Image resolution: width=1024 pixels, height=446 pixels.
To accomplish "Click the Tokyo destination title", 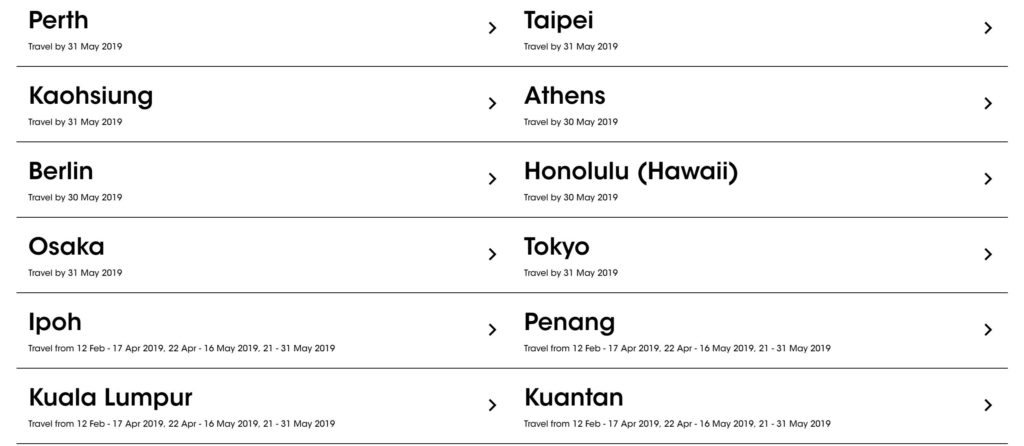I will click(x=557, y=247).
